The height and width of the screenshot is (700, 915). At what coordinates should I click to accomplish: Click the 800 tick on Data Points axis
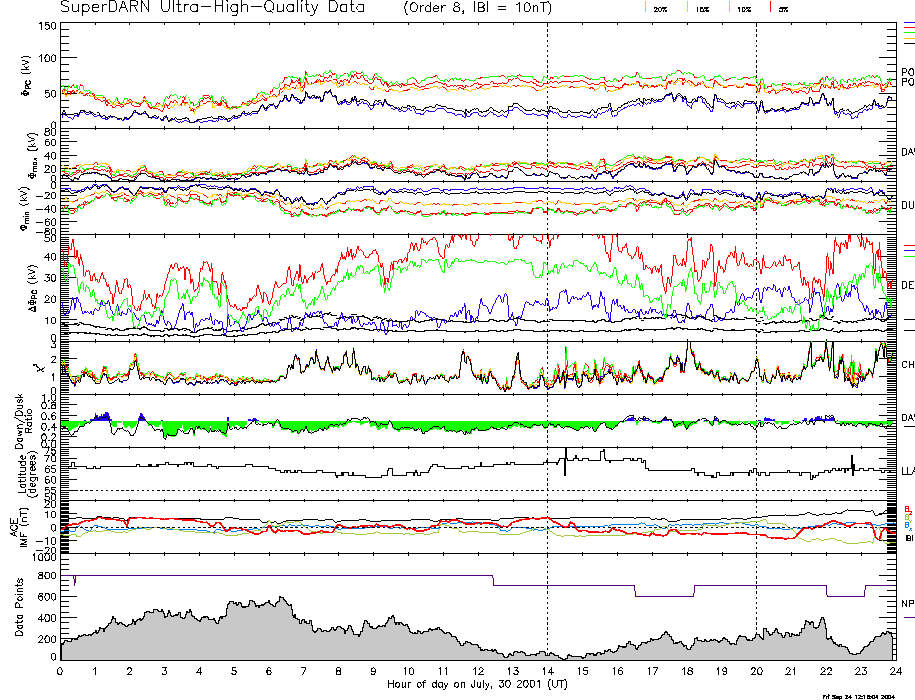coord(45,576)
